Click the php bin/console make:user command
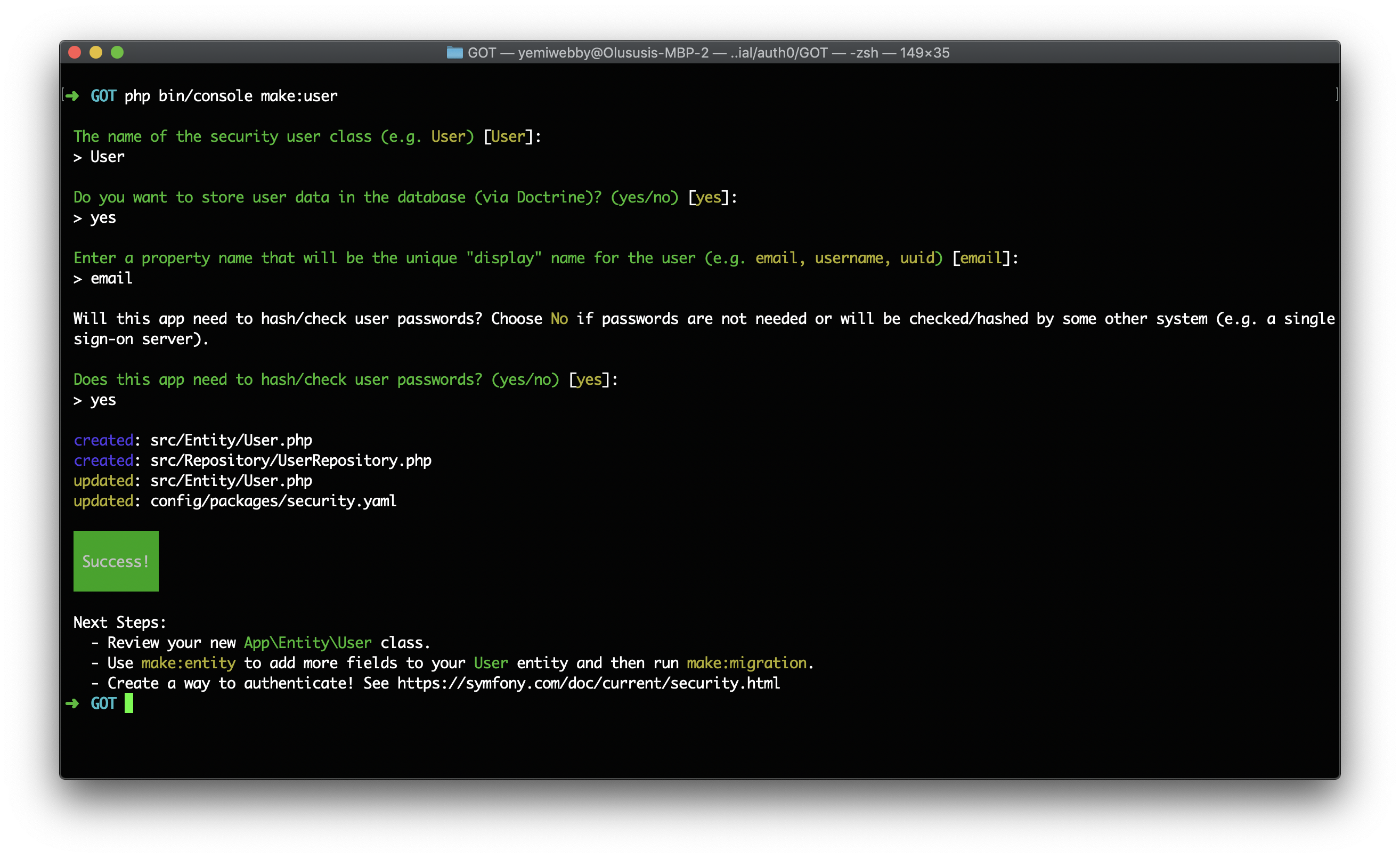1400x858 pixels. click(x=231, y=95)
